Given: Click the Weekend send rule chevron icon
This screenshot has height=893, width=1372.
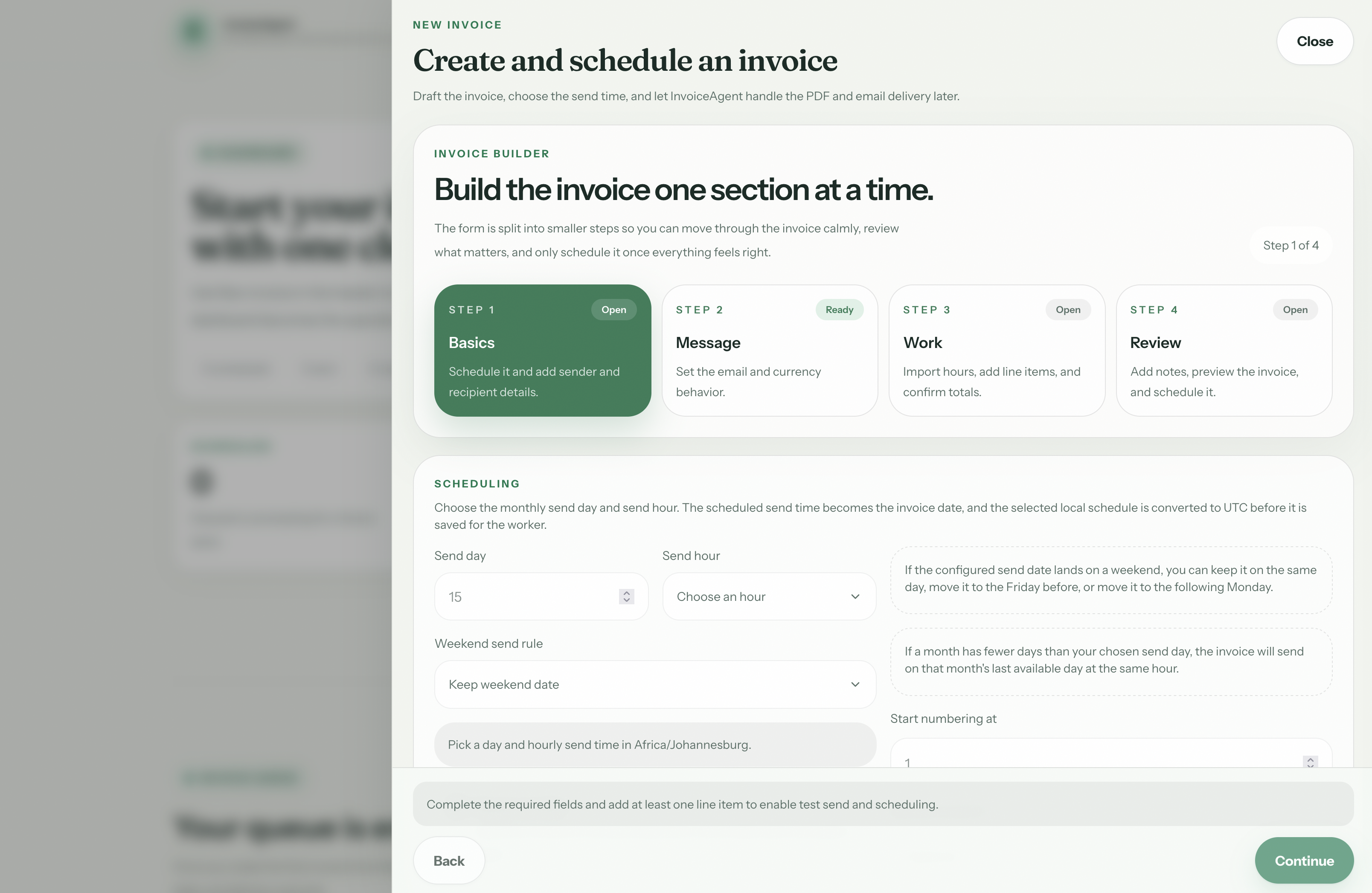Looking at the screenshot, I should point(855,684).
